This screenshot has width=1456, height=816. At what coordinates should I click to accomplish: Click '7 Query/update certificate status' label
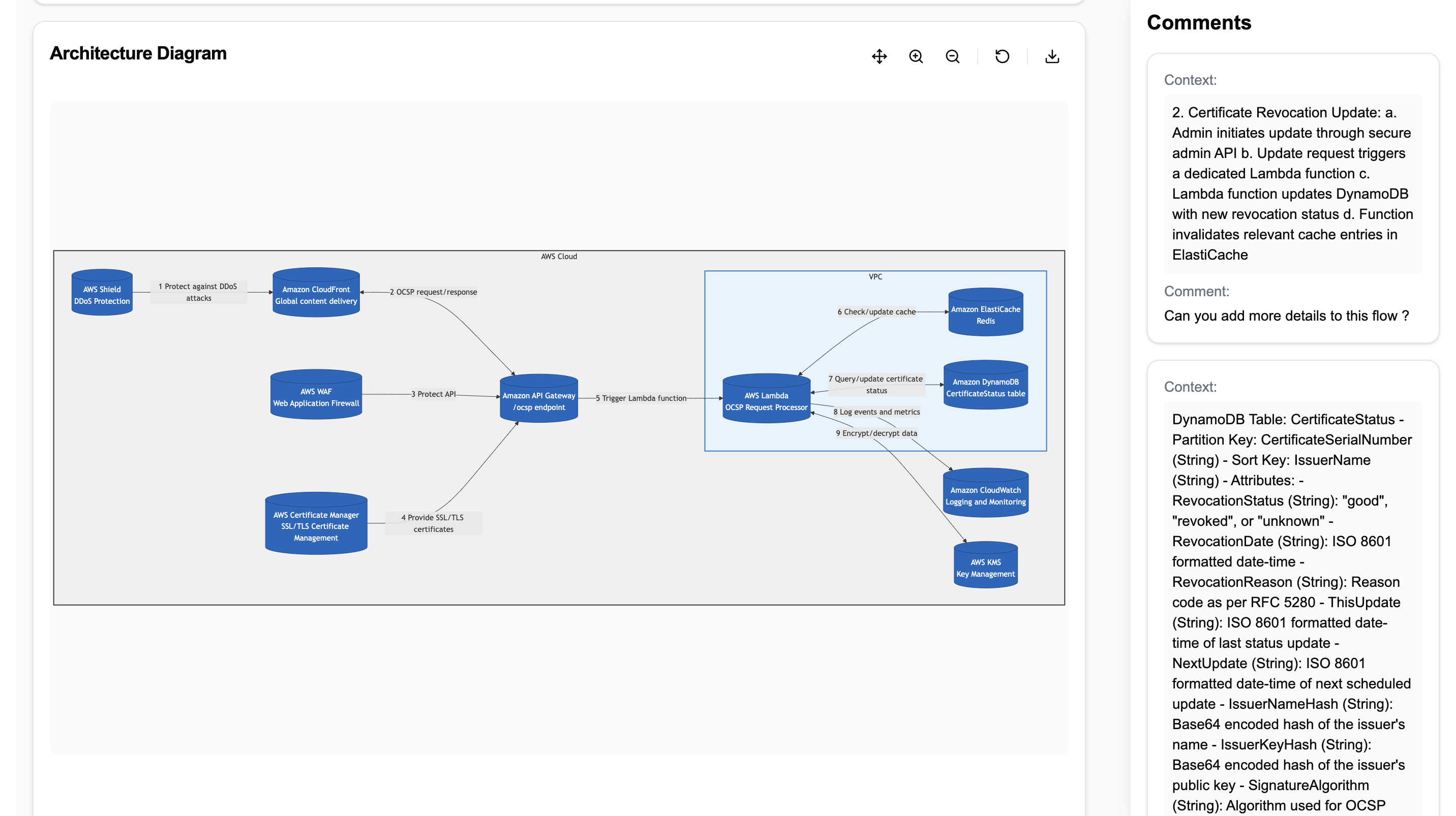[876, 385]
